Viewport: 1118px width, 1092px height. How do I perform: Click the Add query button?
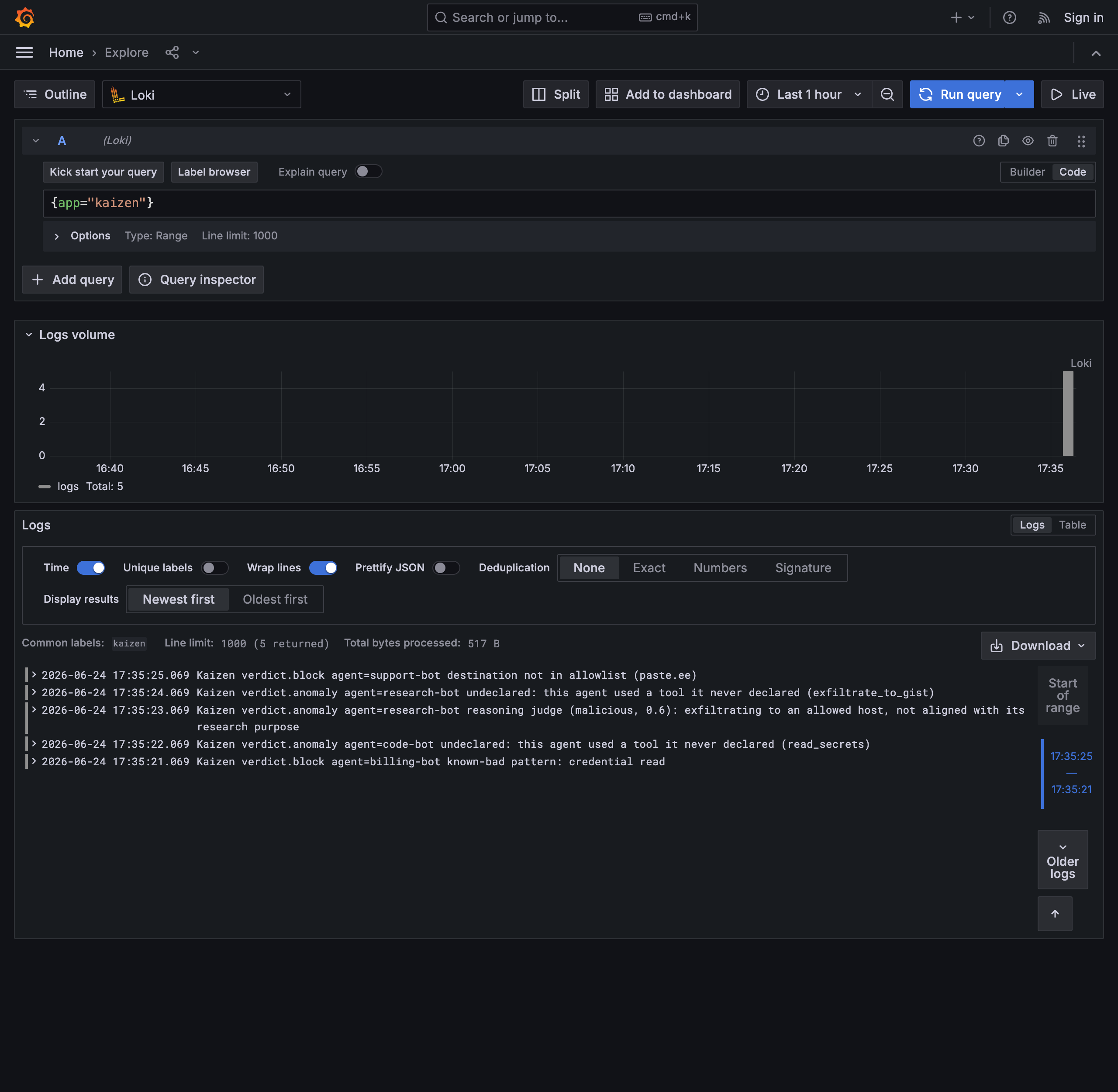[x=72, y=279]
